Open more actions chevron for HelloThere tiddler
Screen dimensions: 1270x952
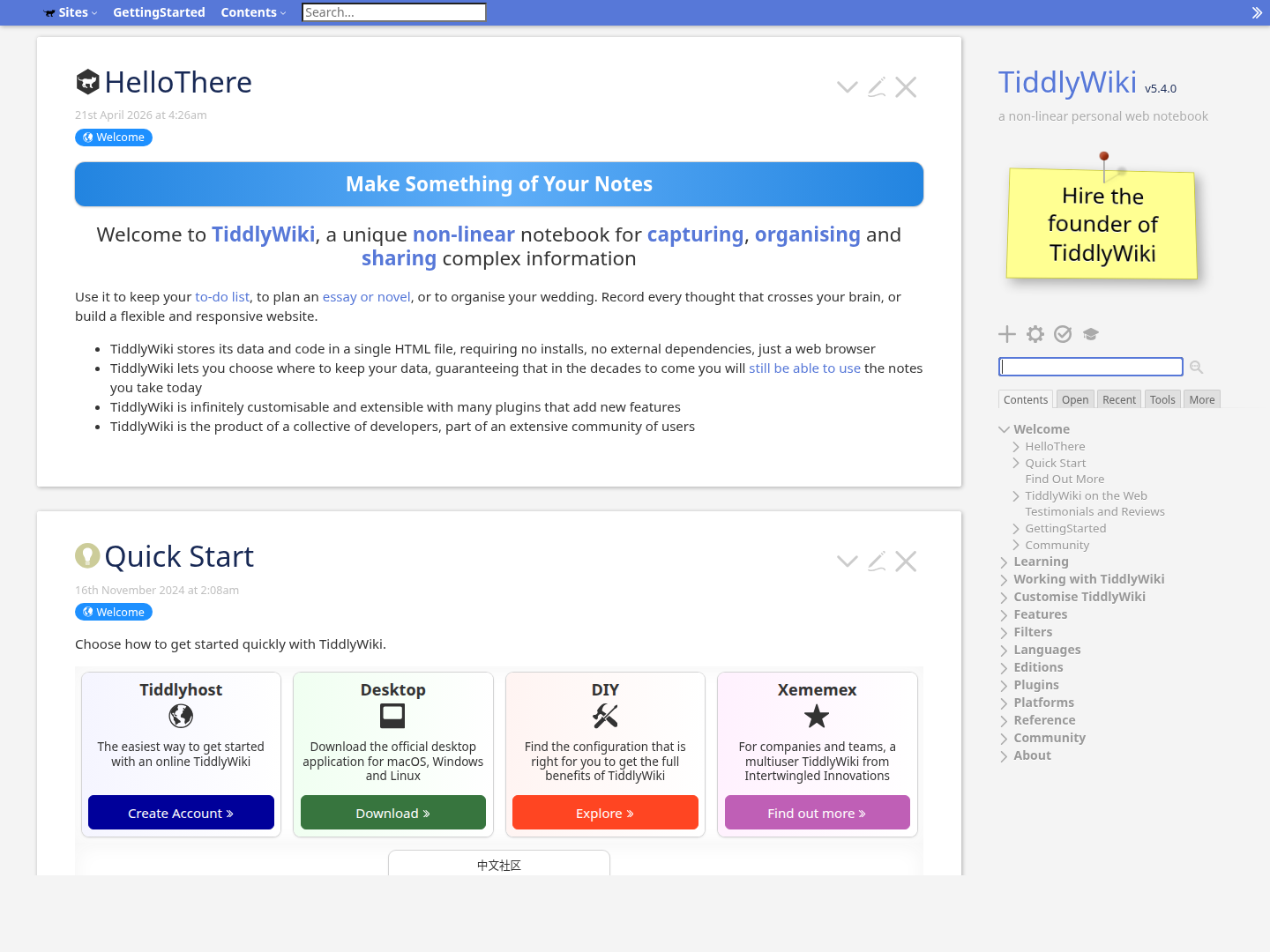click(848, 87)
